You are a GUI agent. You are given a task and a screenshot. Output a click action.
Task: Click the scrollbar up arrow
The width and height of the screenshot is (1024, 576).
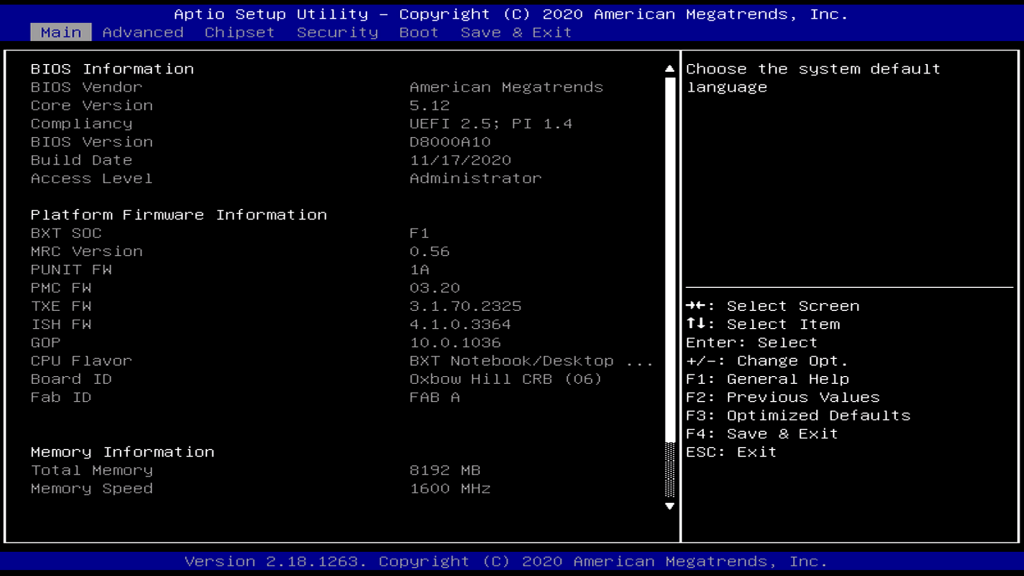pyautogui.click(x=669, y=69)
